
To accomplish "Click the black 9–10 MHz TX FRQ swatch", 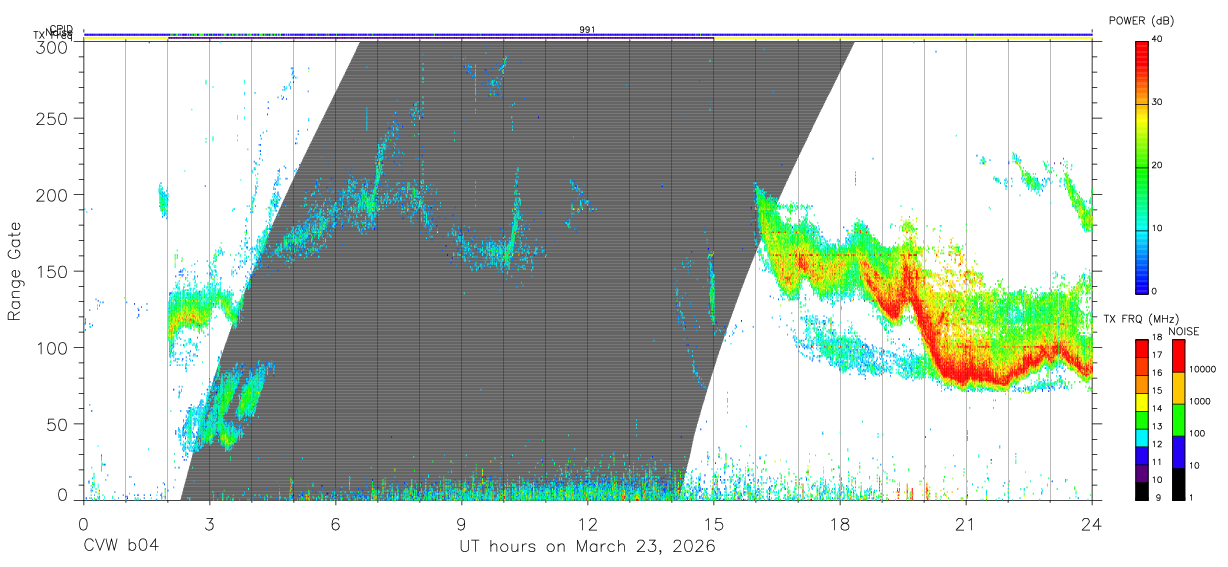I will pyautogui.click(x=1142, y=491).
